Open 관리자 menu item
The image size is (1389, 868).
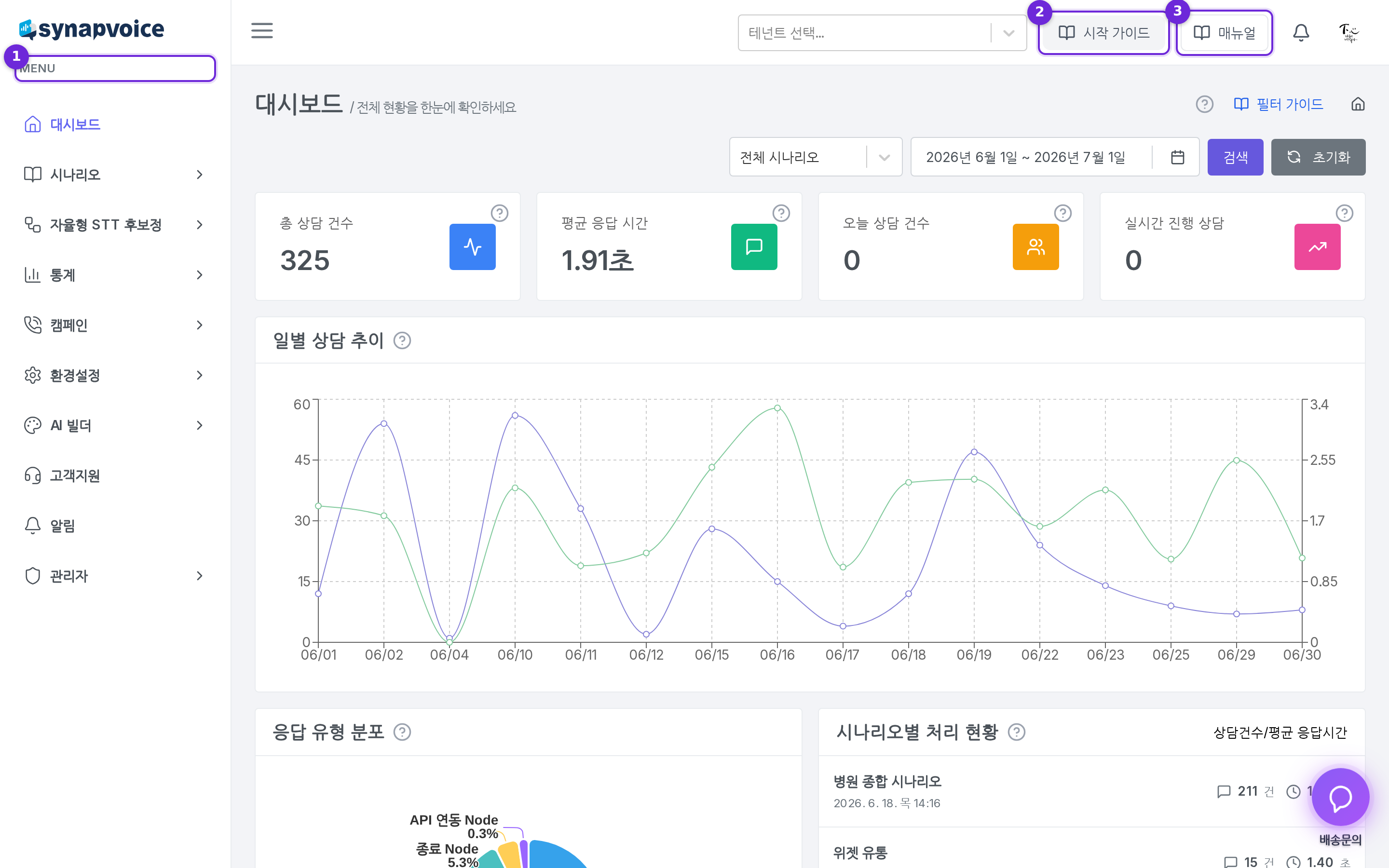coord(115,576)
